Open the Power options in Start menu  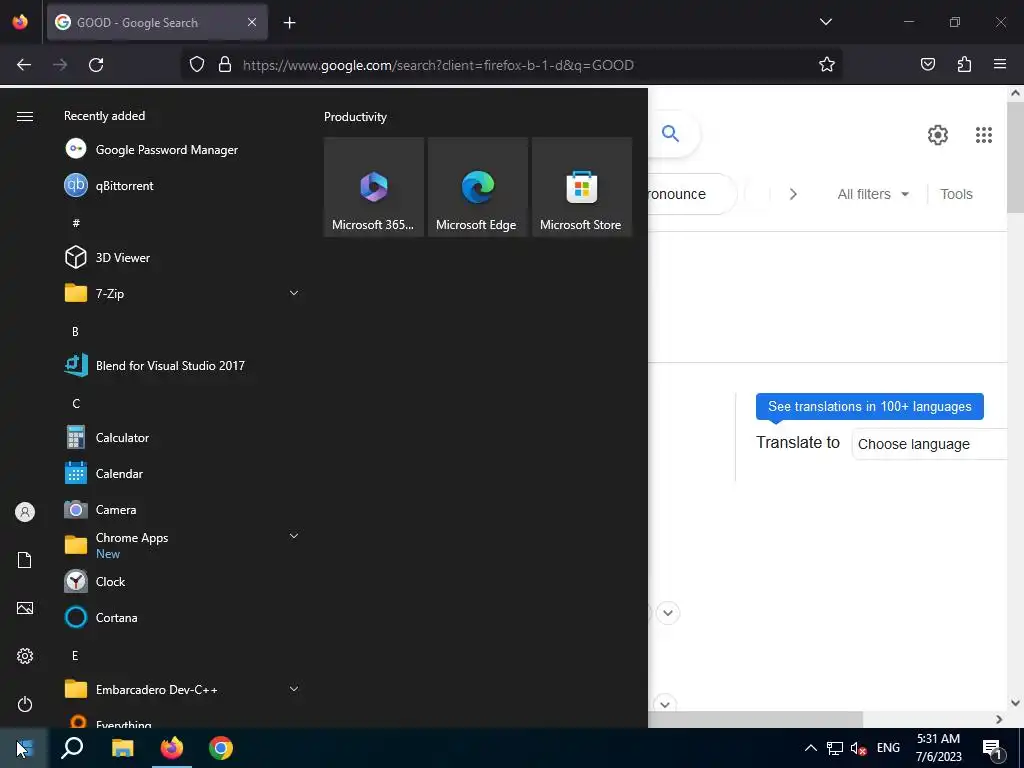point(25,704)
